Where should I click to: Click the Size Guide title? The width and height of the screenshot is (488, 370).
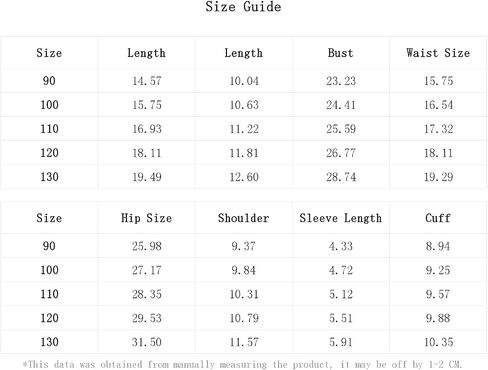pyautogui.click(x=243, y=7)
